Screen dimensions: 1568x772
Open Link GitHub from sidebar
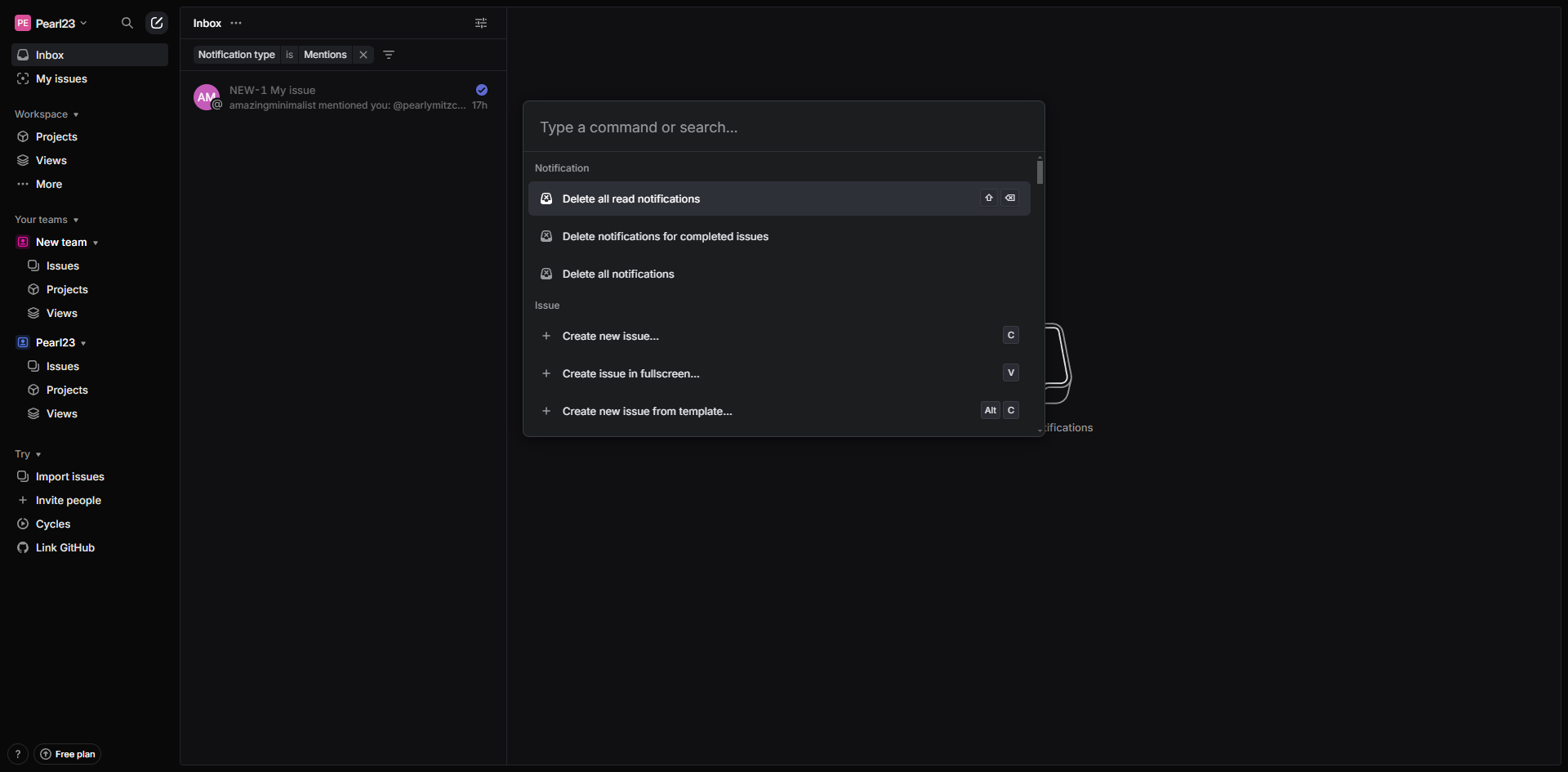(x=65, y=547)
